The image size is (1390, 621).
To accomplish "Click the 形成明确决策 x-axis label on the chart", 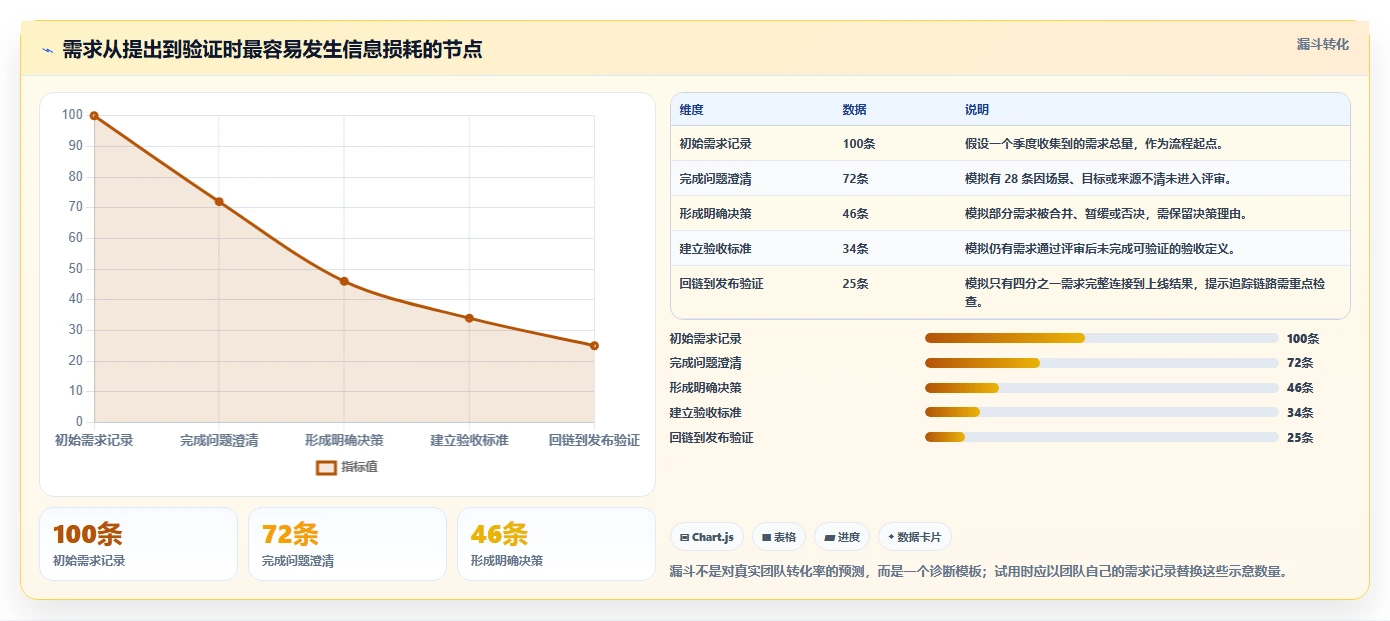I will 344,440.
